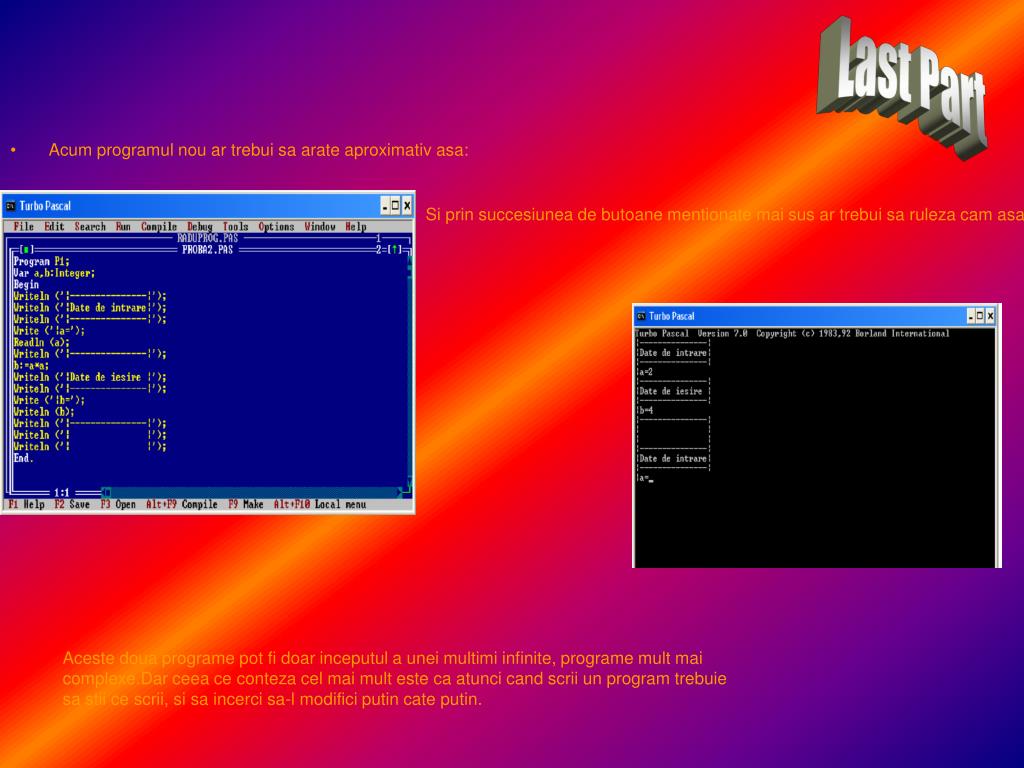1024x768 pixels.
Task: Close the Turbo Pascal editor window
Action: tap(407, 206)
